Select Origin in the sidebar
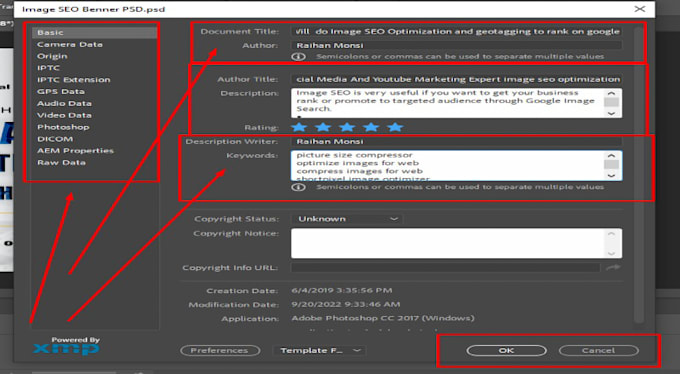 (52, 56)
